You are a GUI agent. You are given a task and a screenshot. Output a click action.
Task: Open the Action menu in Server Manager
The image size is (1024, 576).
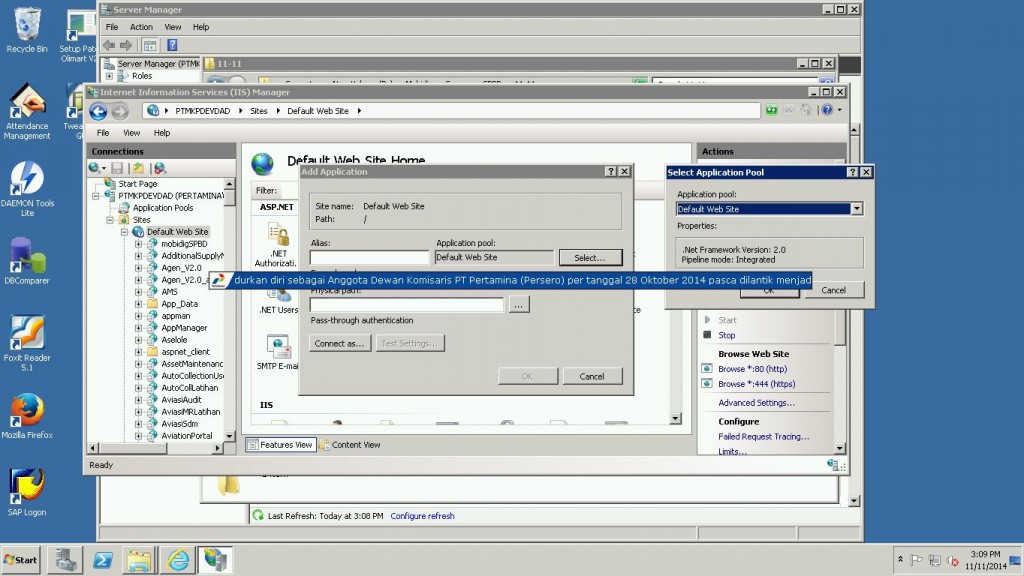141,27
